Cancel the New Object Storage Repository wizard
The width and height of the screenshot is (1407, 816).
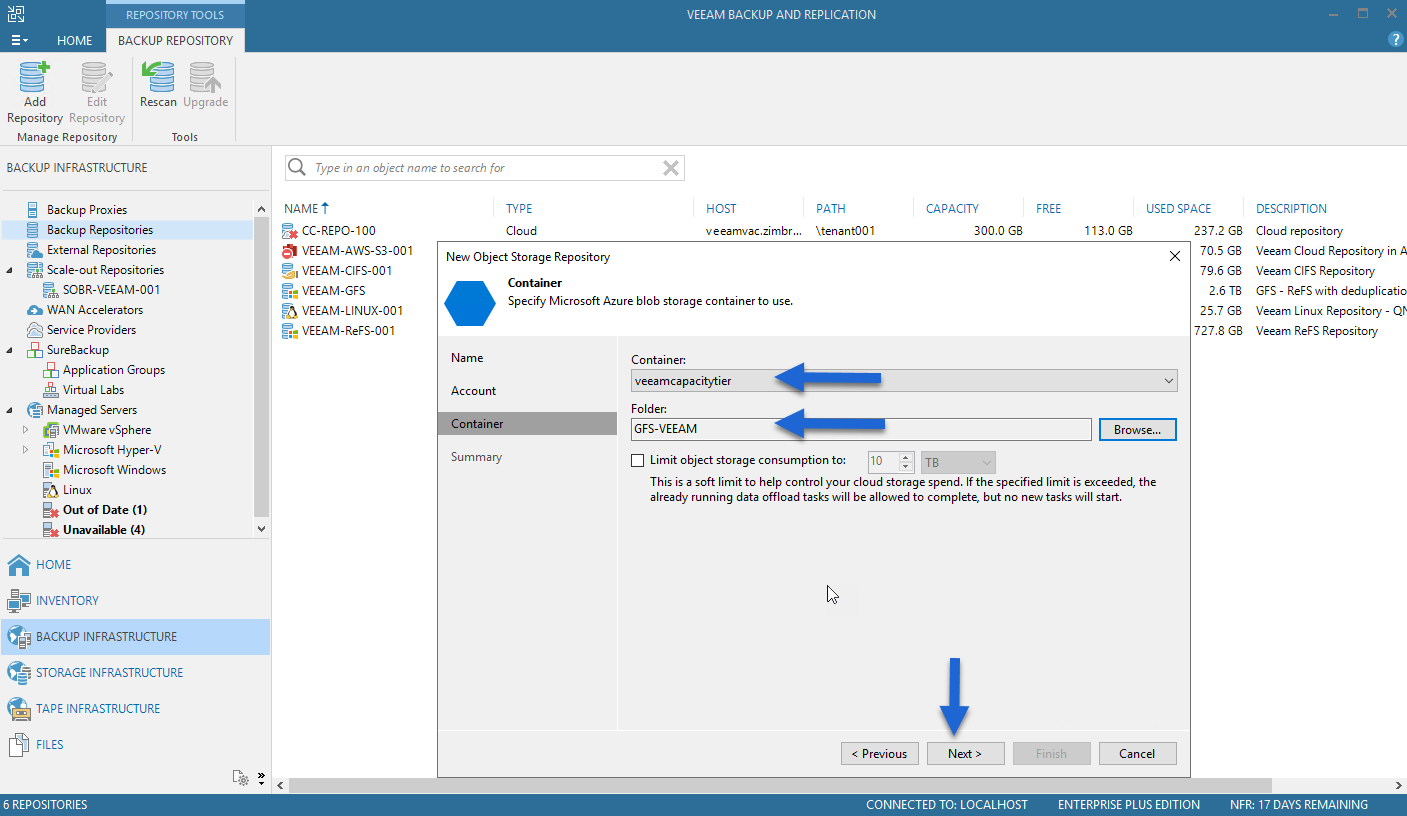click(1138, 754)
